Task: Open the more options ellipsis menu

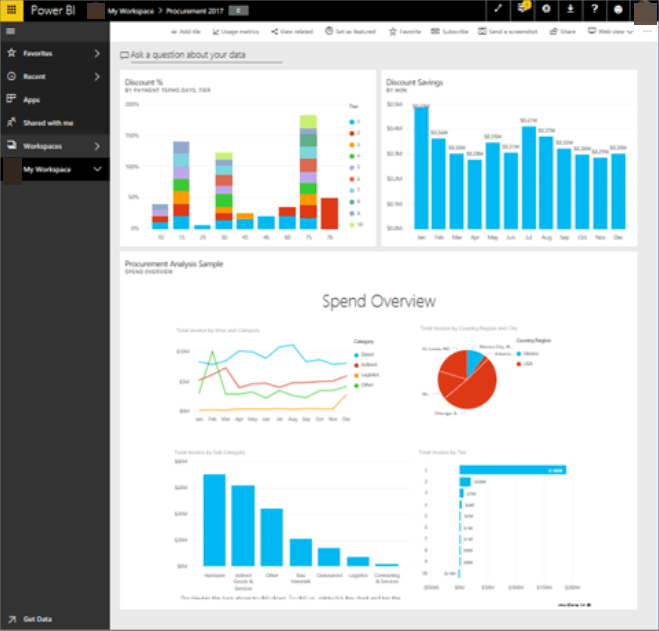Action: click(647, 32)
